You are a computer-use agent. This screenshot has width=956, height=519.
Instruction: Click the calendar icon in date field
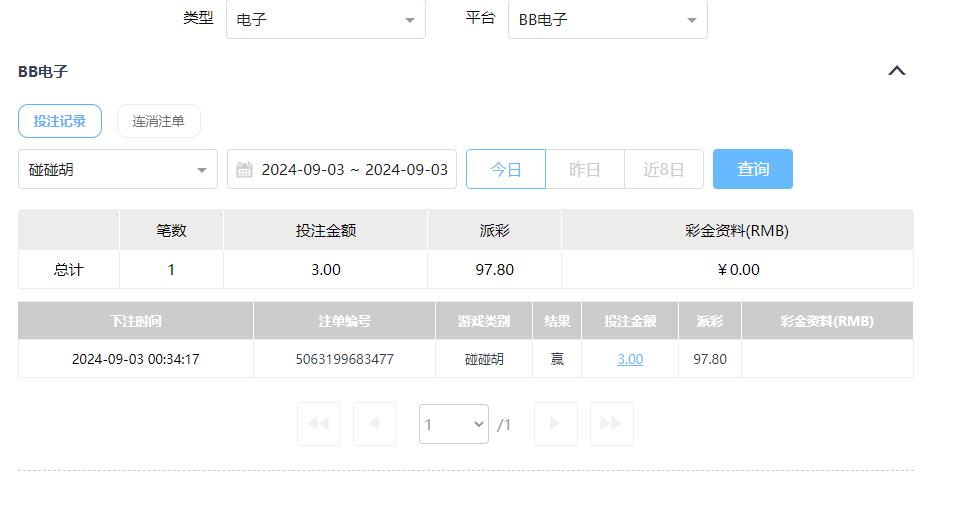244,170
